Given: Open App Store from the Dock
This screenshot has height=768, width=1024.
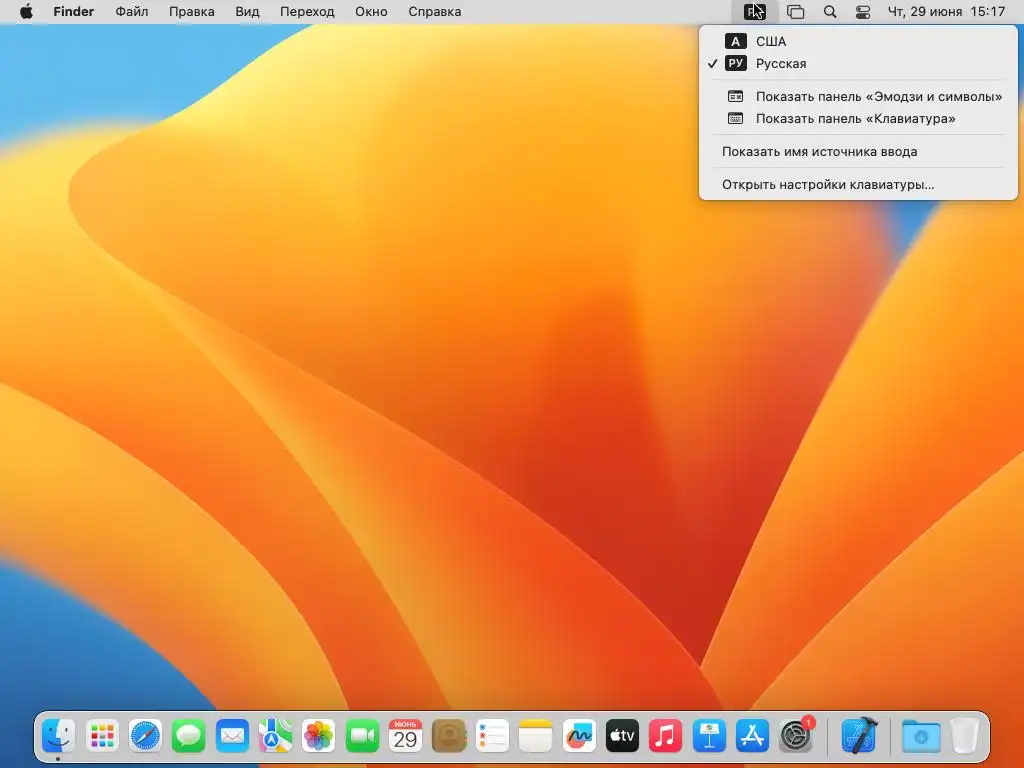Looking at the screenshot, I should click(752, 736).
